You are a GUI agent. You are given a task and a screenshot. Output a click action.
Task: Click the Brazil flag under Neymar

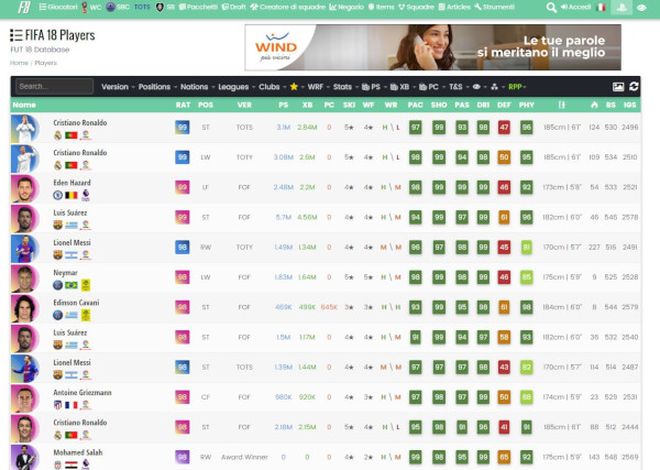pos(71,285)
